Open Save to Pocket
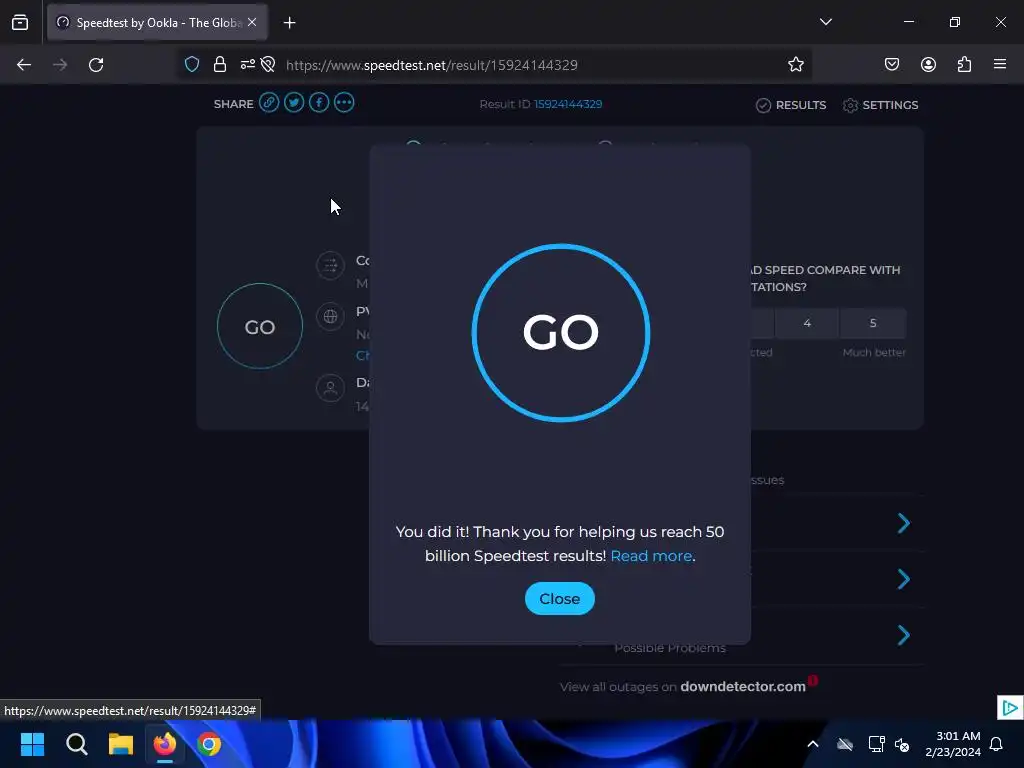Screen dimensions: 1024x768 tap(892, 65)
